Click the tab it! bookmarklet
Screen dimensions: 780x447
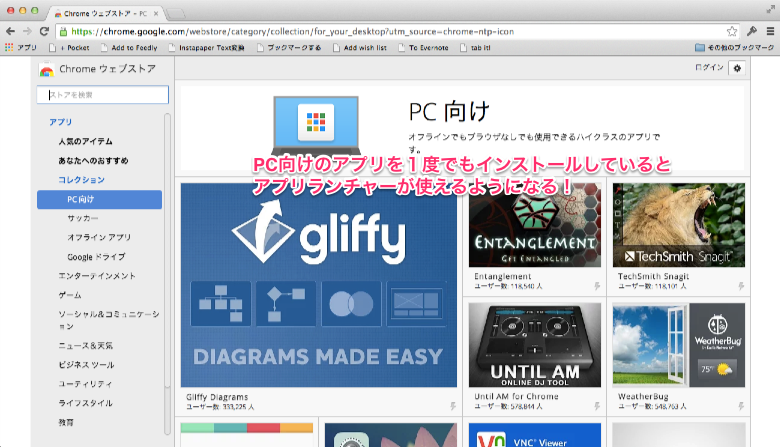475,48
